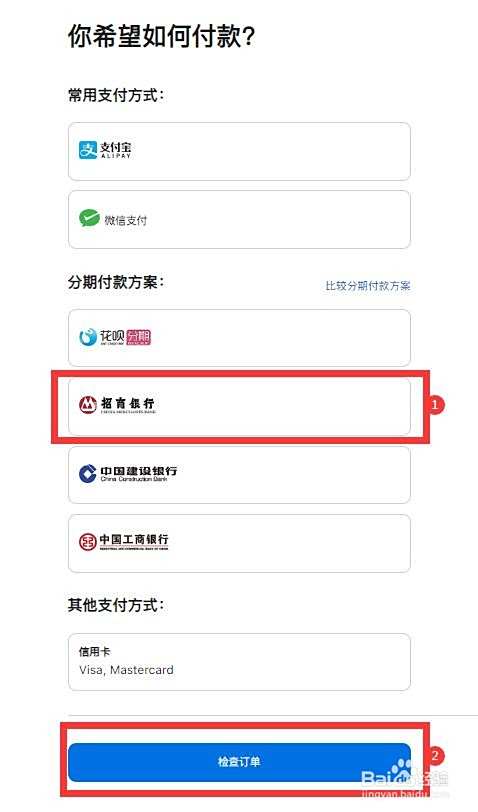Viewport: 478px width, 812px height.
Task: Choose the 中国工商银行 installment option
Action: tap(239, 543)
